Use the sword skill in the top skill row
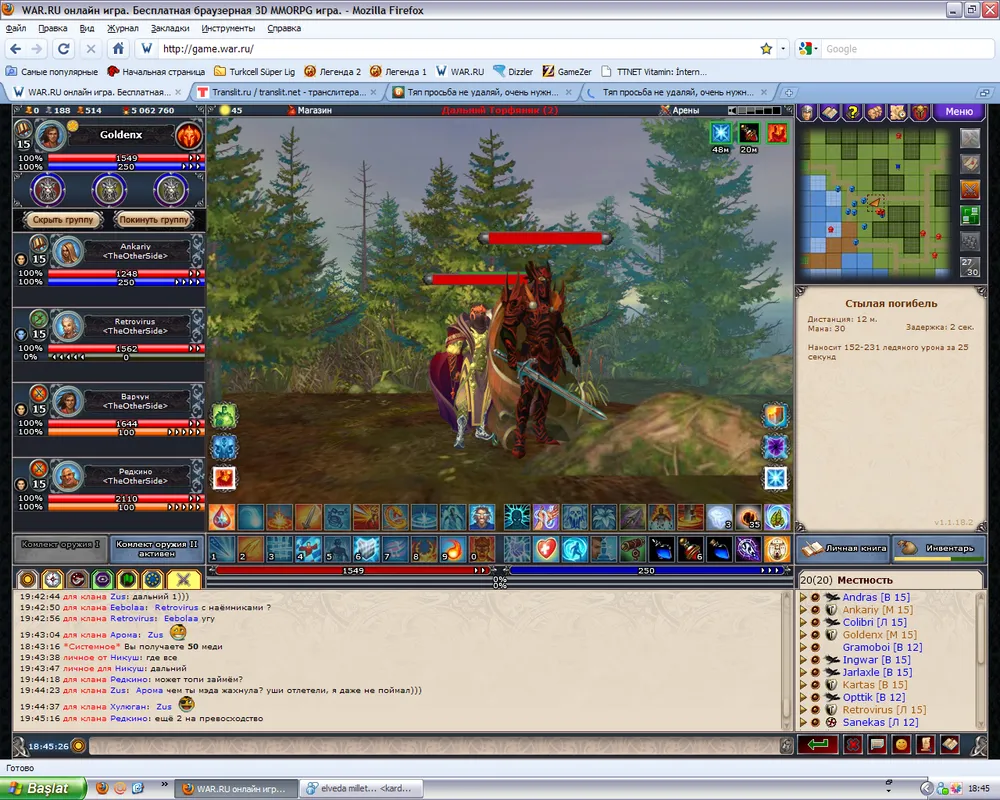The height and width of the screenshot is (800, 1000). tap(309, 517)
